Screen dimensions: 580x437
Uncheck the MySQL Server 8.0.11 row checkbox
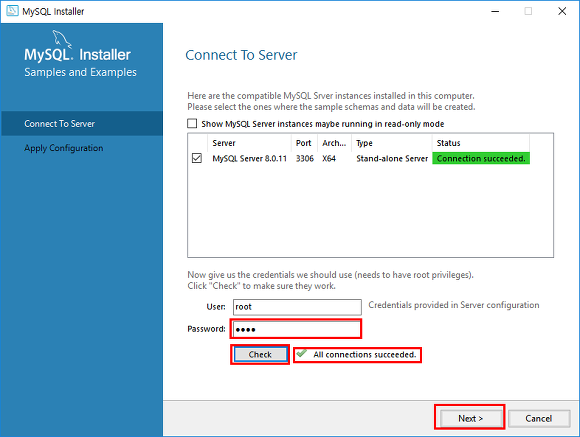tap(197, 158)
